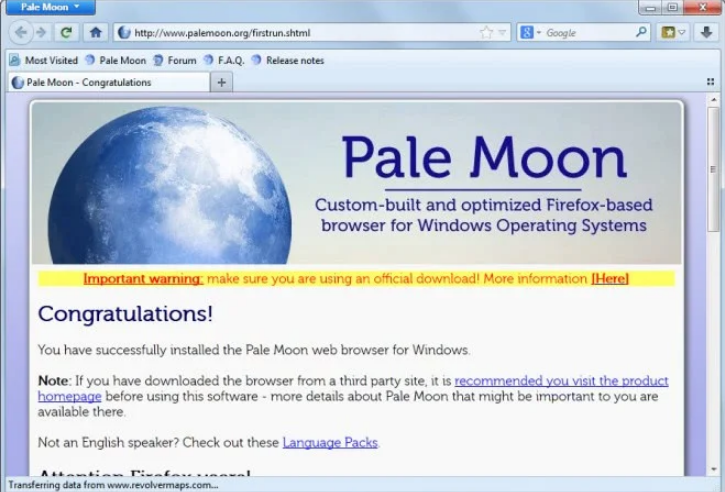
Task: Click the Congratulations! heading
Action: point(125,314)
